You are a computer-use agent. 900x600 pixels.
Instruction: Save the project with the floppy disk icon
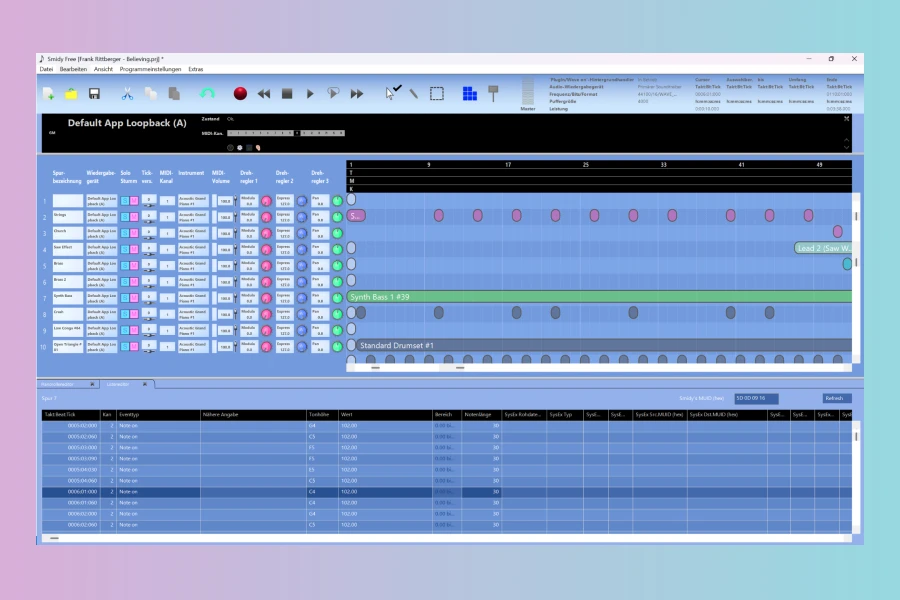[94, 94]
